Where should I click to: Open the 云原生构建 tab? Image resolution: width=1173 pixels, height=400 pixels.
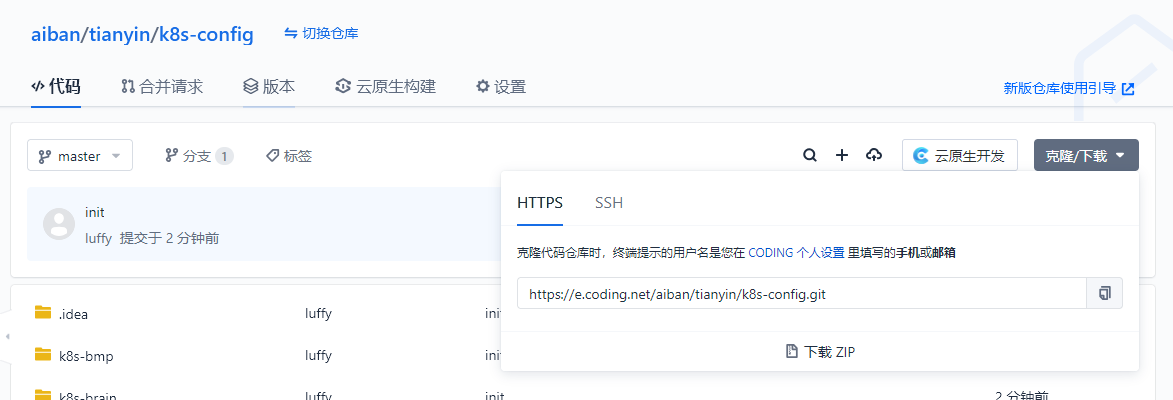pos(385,87)
